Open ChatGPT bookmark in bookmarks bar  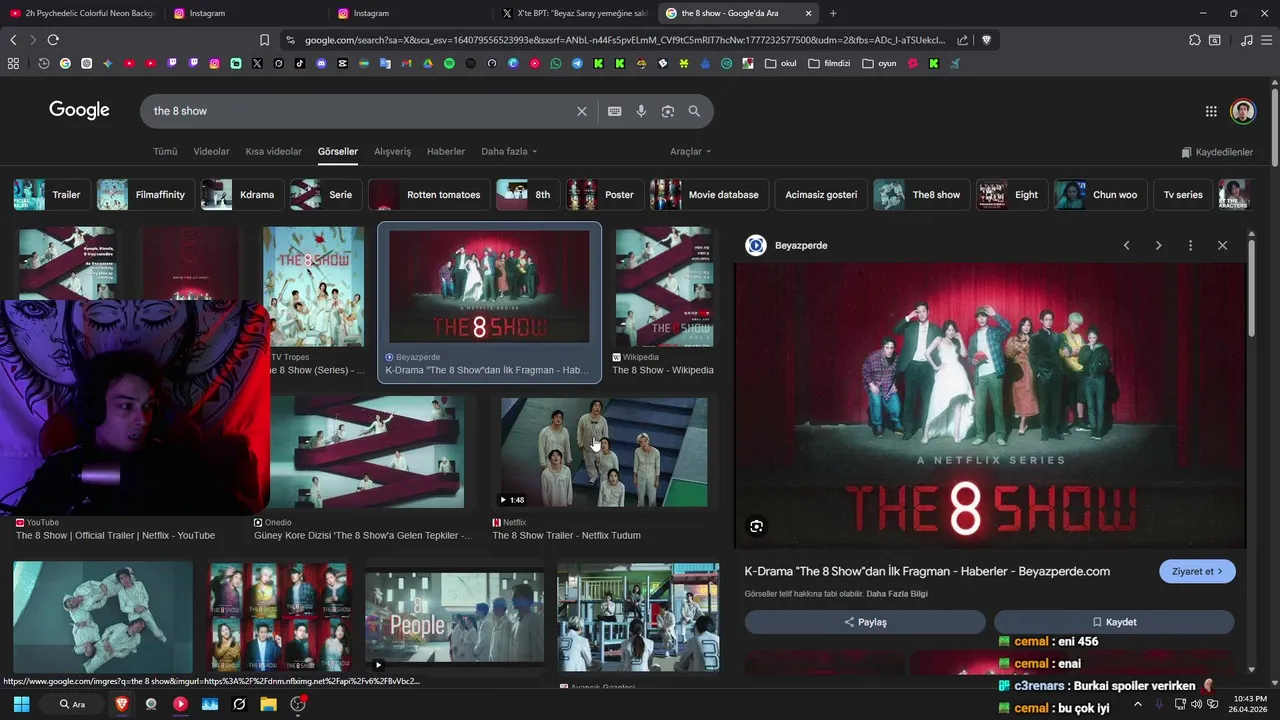pyautogui.click(x=86, y=63)
